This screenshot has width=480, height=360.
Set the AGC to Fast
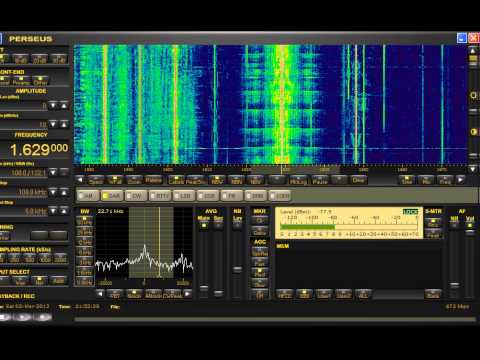[260, 263]
